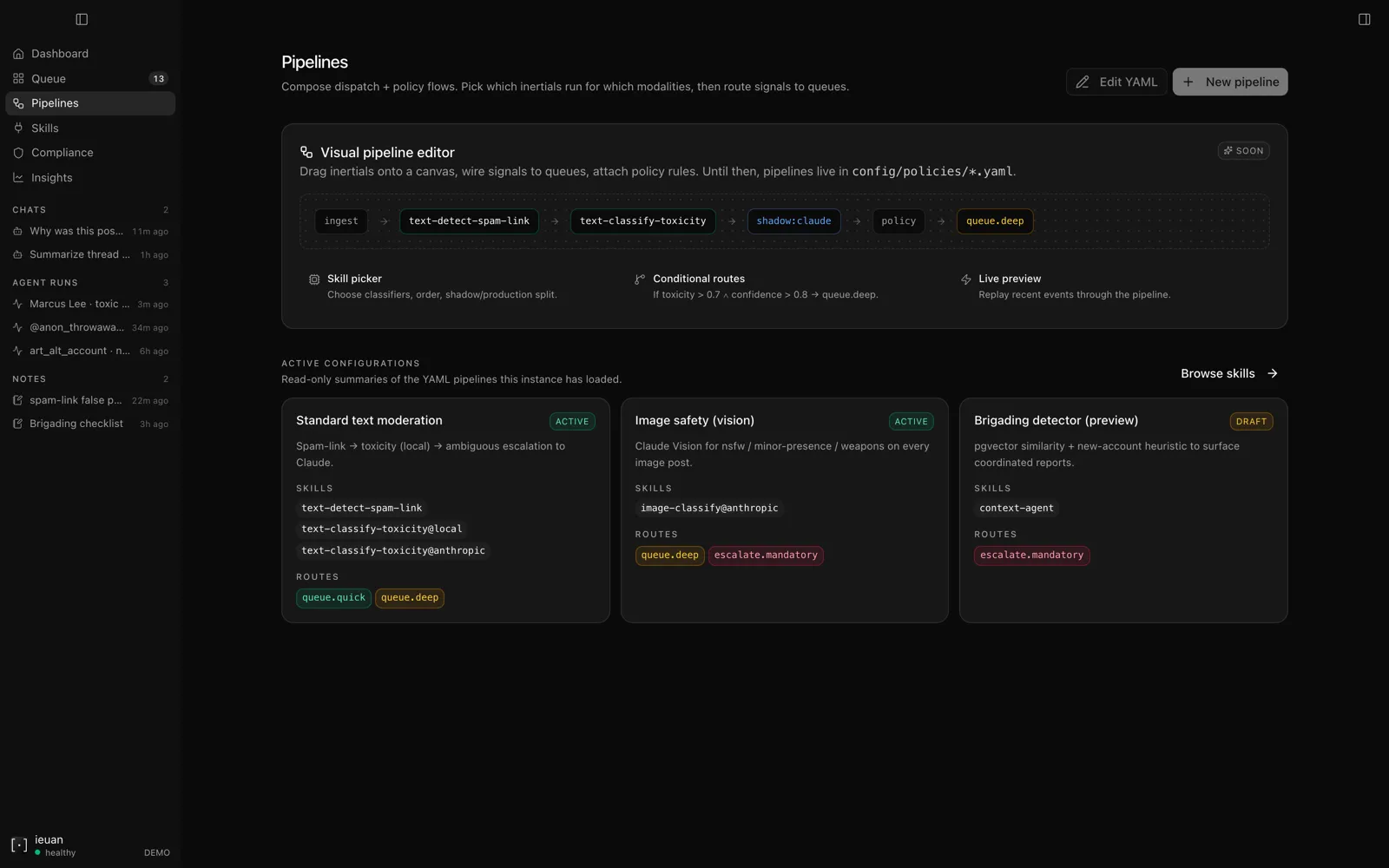
Task: Toggle the right side panel icon
Action: pos(1364,19)
